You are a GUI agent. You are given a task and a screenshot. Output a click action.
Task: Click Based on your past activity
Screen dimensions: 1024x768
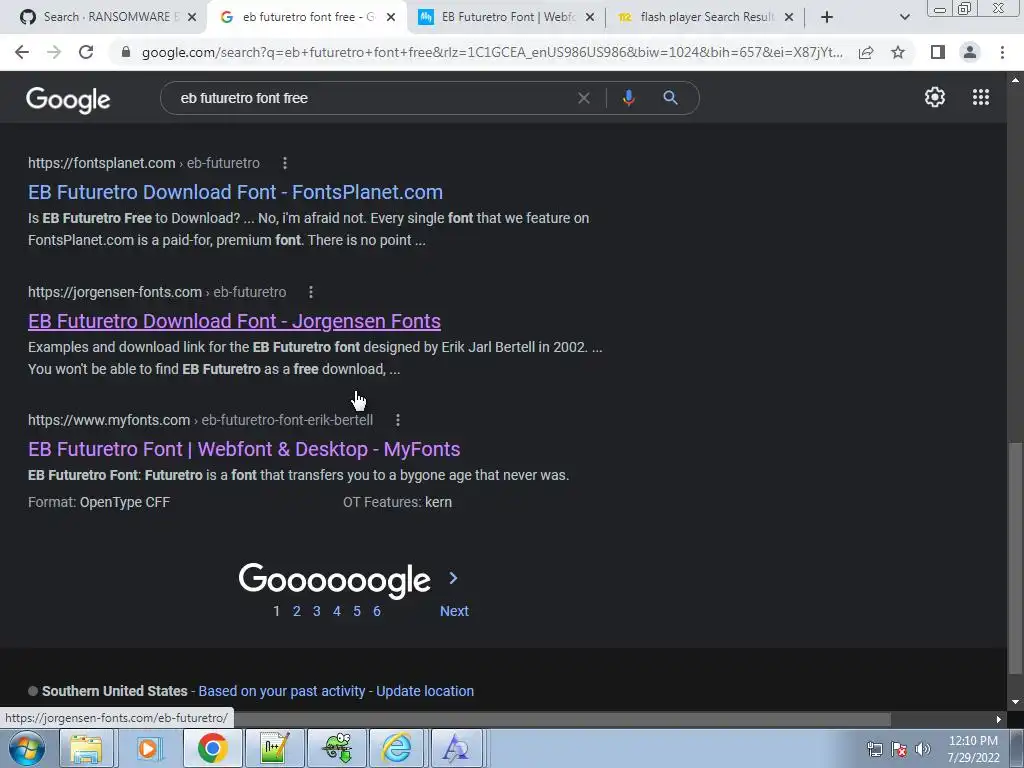click(x=281, y=691)
